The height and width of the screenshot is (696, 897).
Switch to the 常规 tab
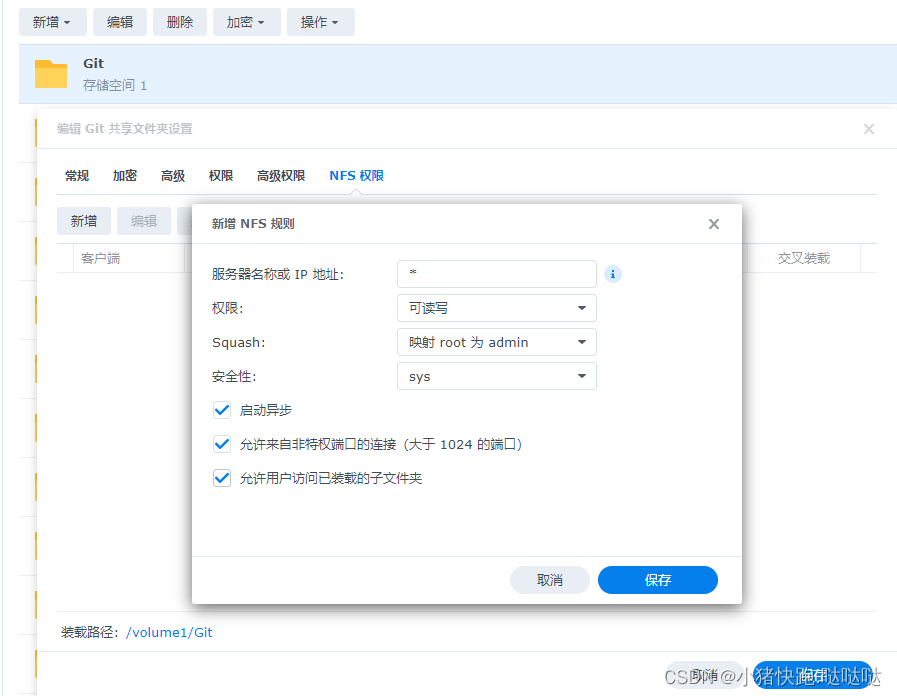click(x=76, y=175)
